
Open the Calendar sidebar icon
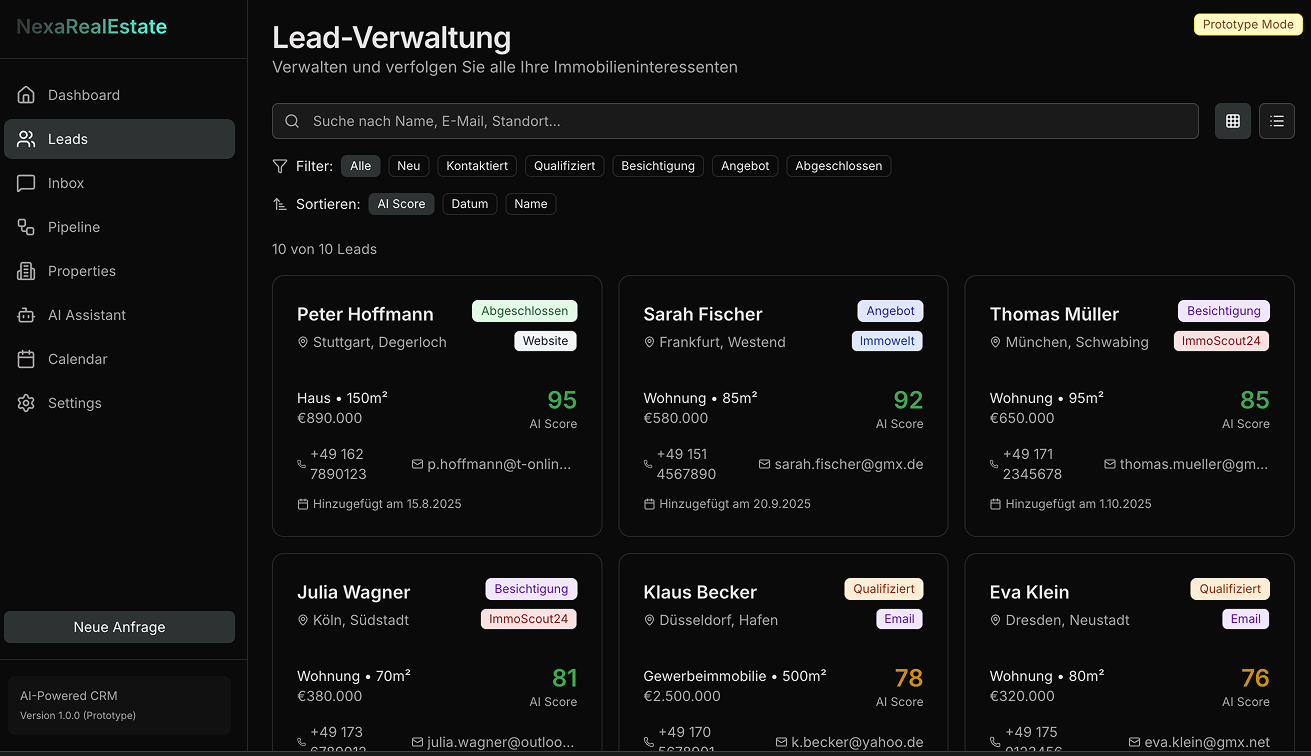tap(24, 359)
